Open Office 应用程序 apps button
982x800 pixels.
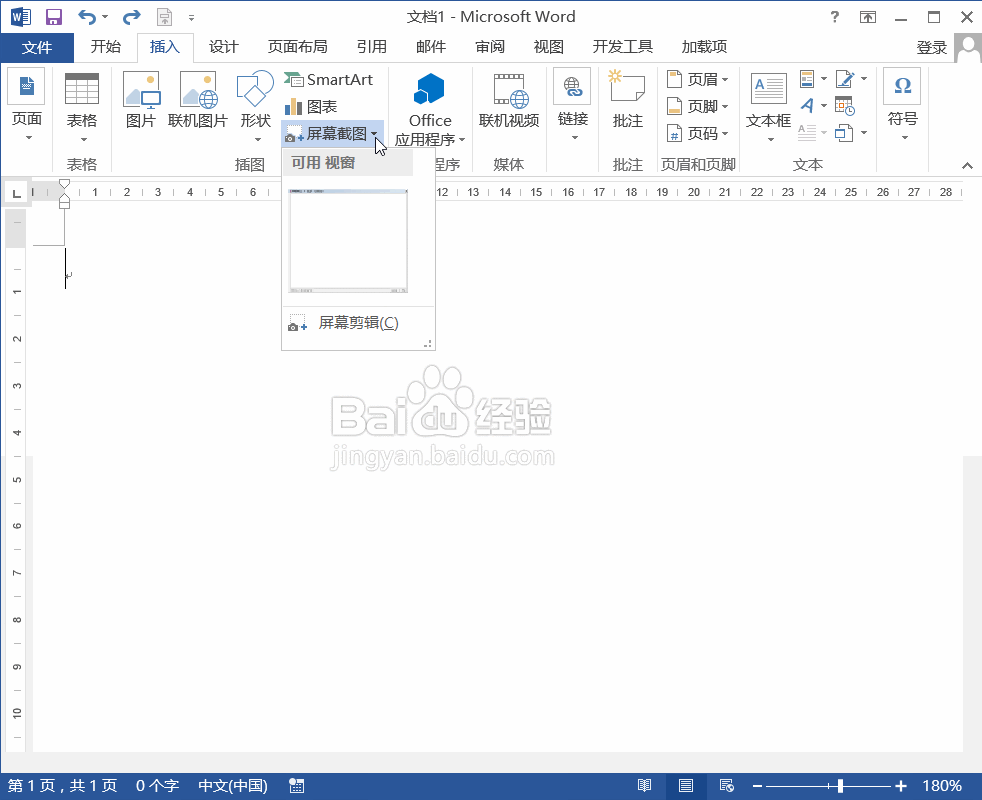430,110
